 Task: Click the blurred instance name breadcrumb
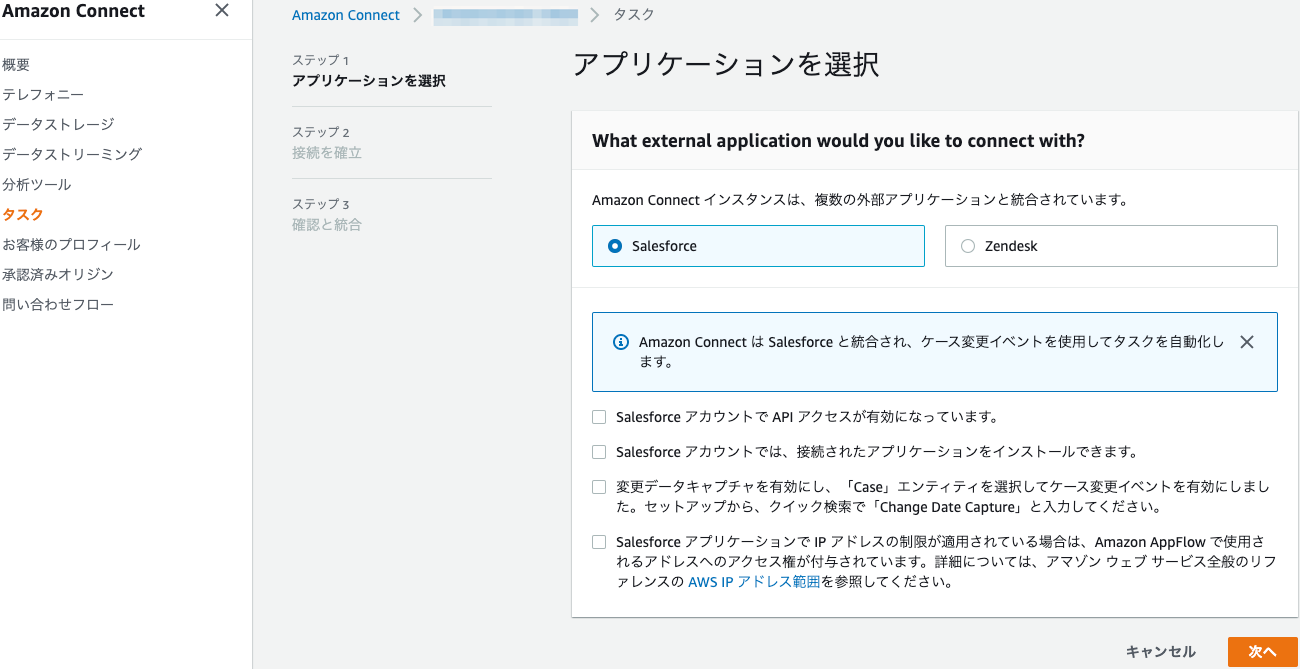tap(506, 15)
